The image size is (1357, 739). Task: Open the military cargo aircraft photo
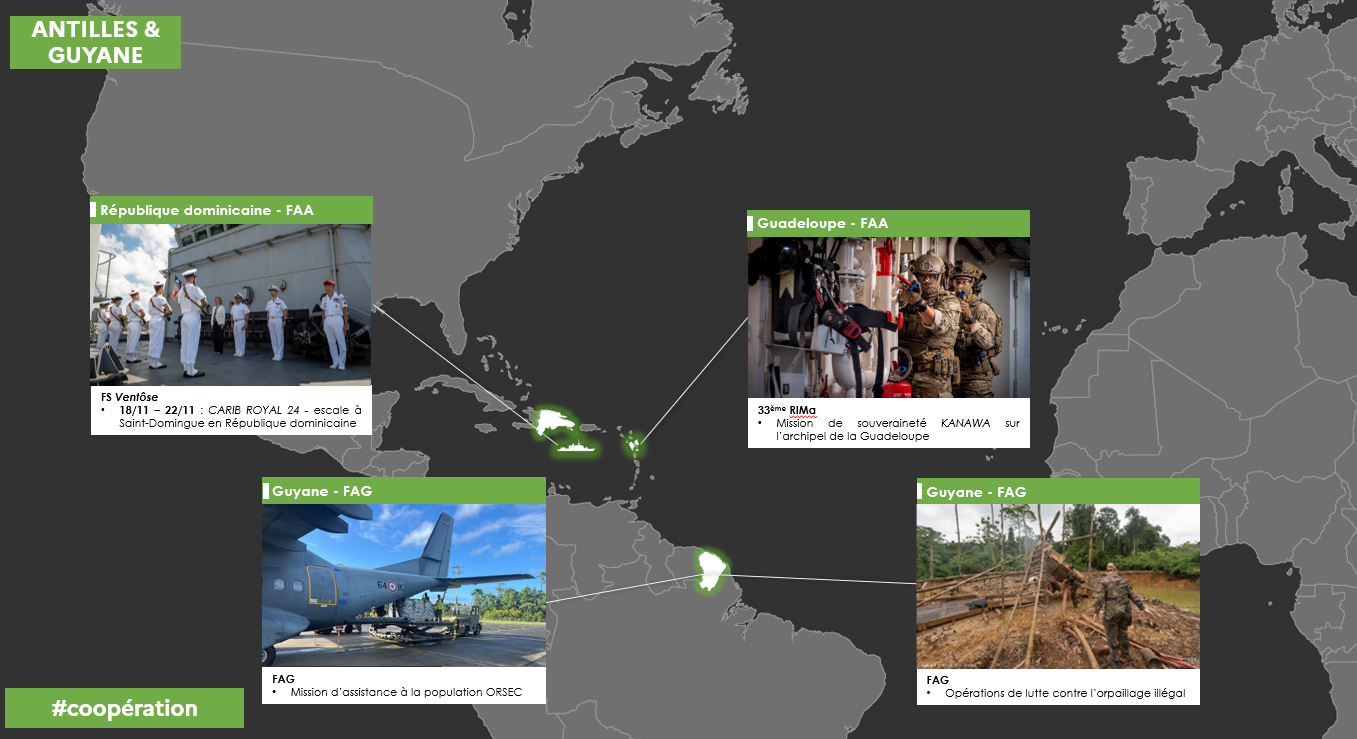404,586
